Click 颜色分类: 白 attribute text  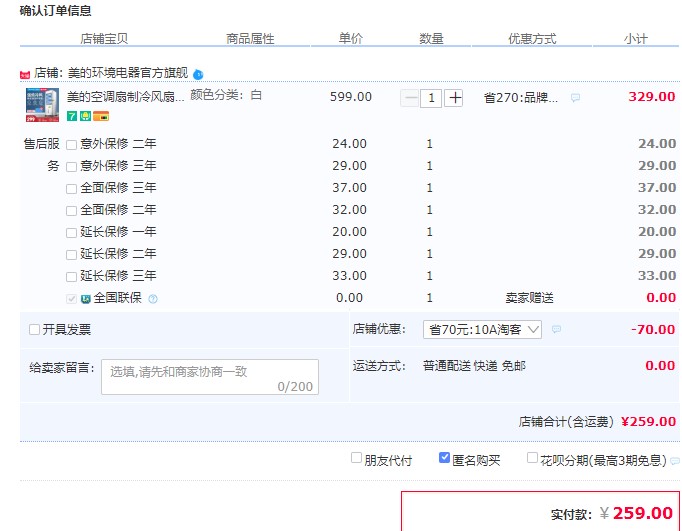pos(226,95)
